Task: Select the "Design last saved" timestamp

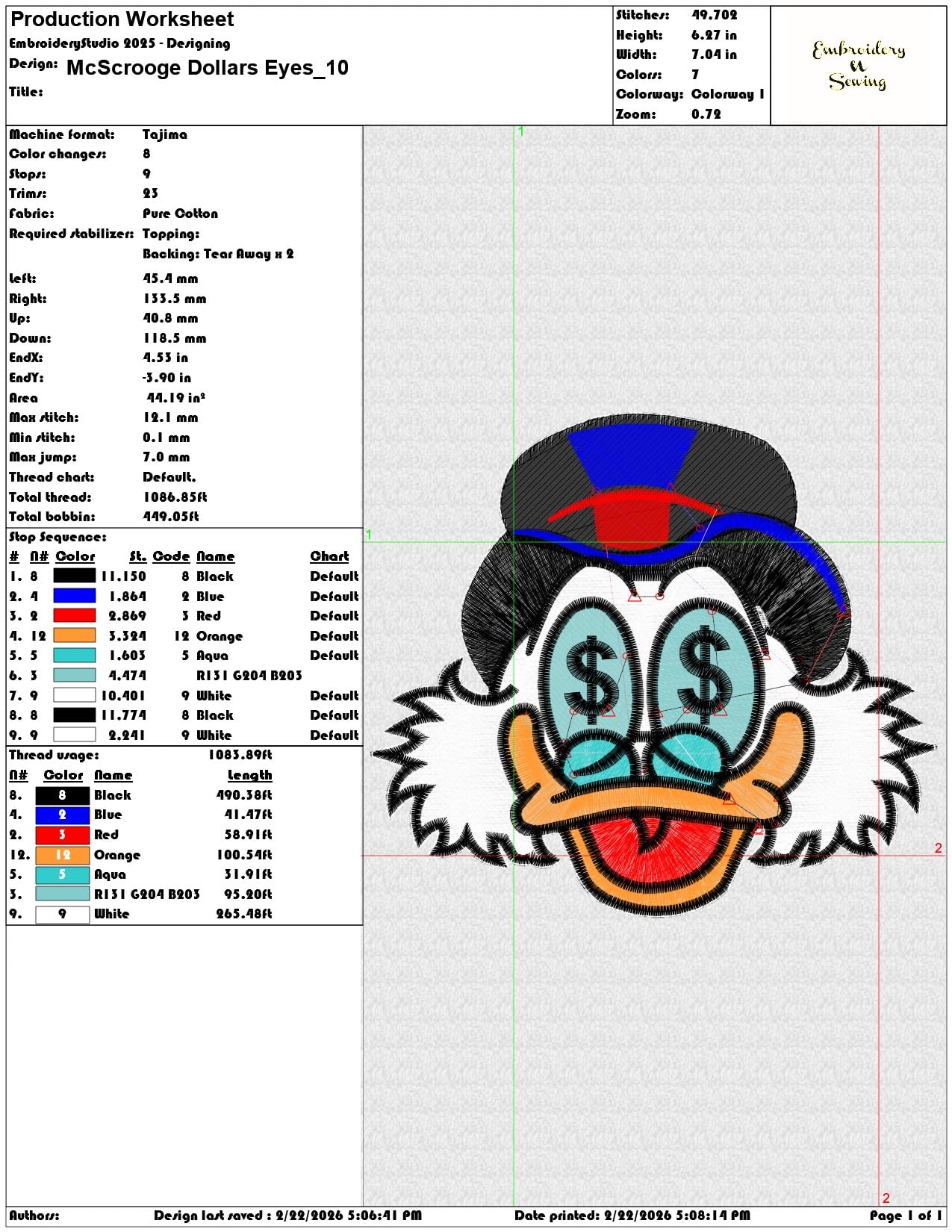Action: pos(287,1216)
